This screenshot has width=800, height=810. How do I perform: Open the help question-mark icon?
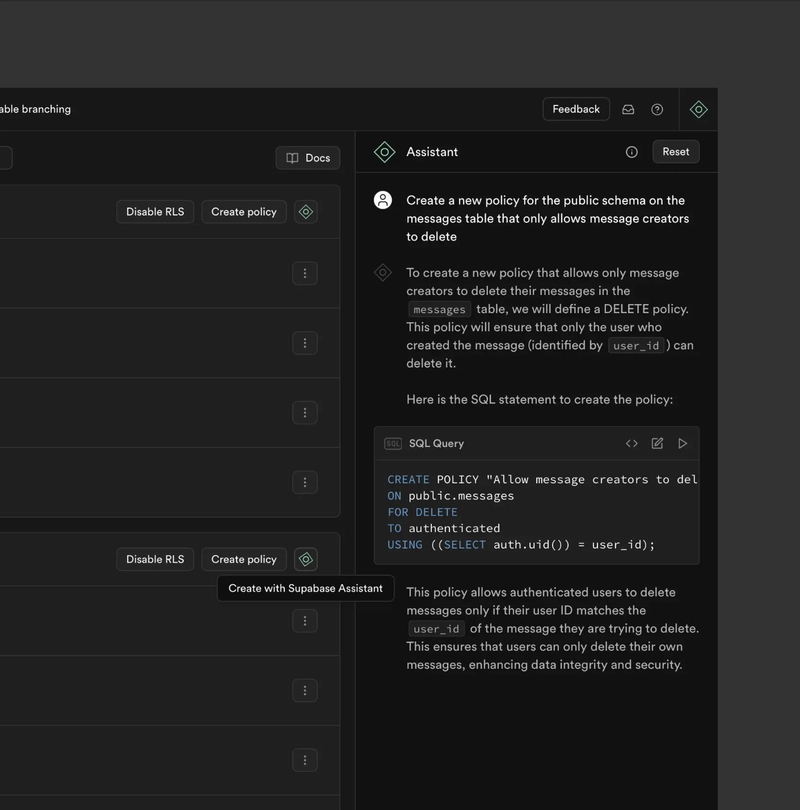pyautogui.click(x=657, y=110)
